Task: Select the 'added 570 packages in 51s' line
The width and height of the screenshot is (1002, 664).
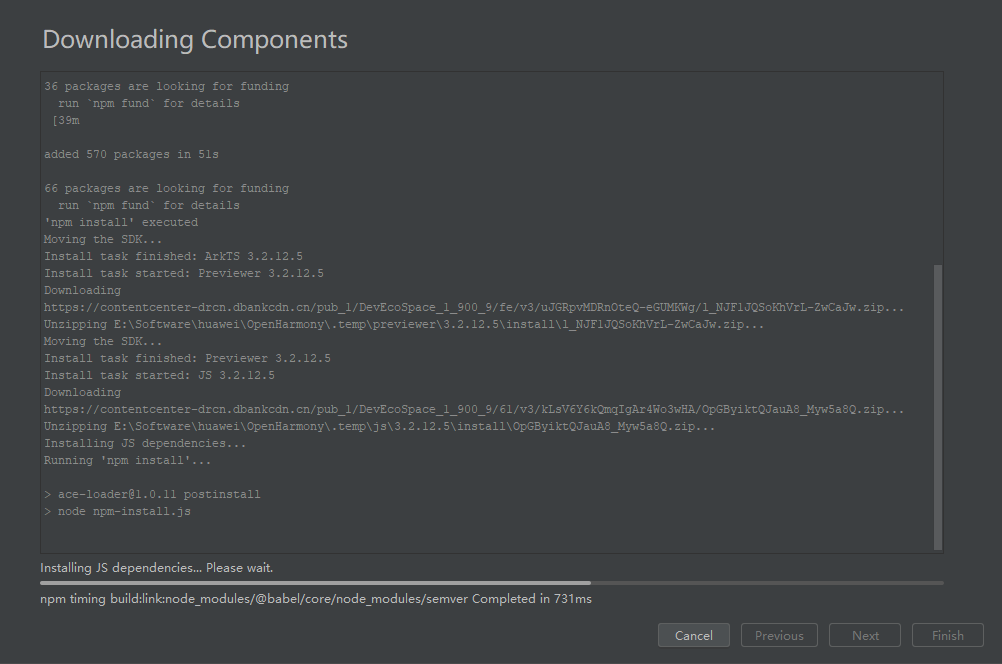Action: click(x=131, y=155)
